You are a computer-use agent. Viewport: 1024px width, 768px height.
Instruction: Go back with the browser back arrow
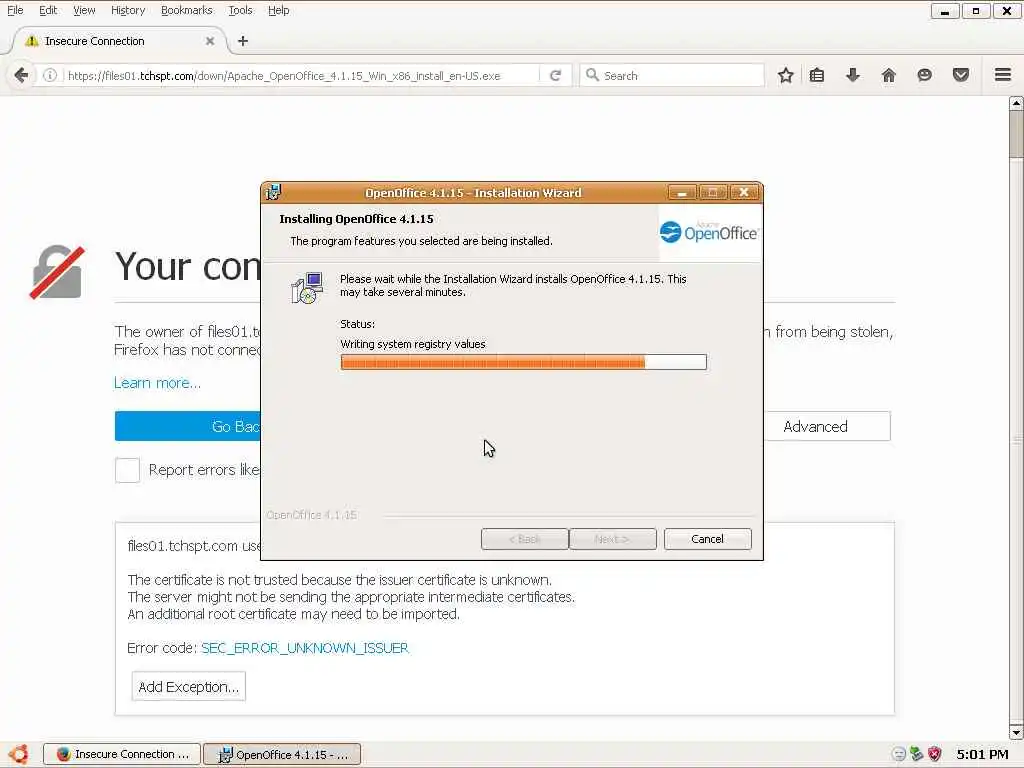(x=21, y=76)
